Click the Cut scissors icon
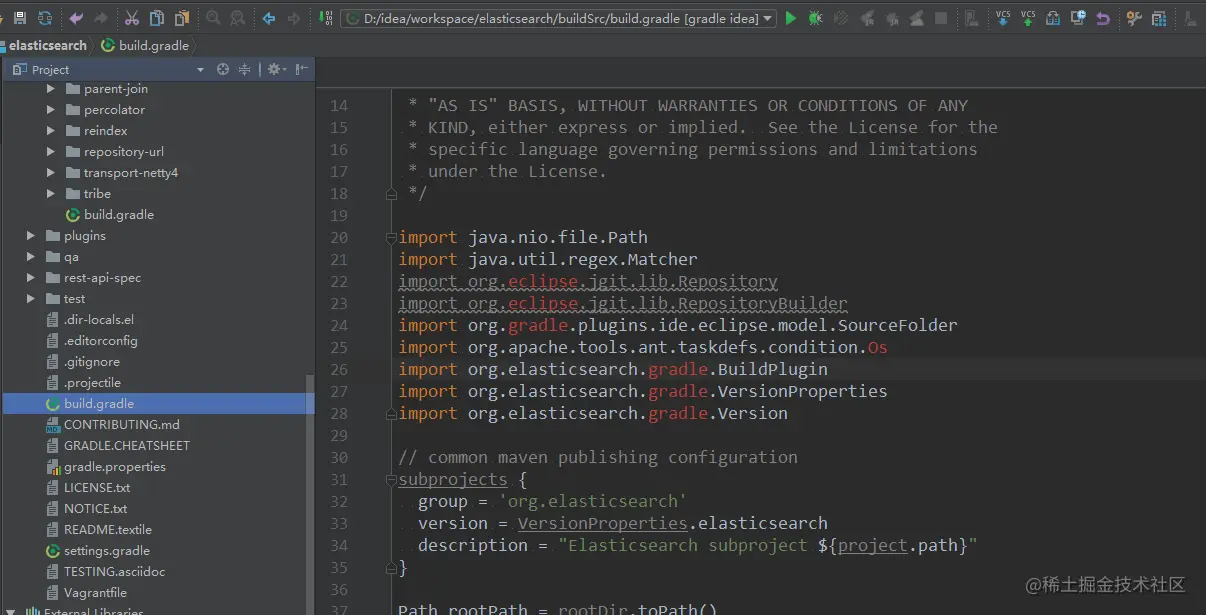 click(132, 18)
